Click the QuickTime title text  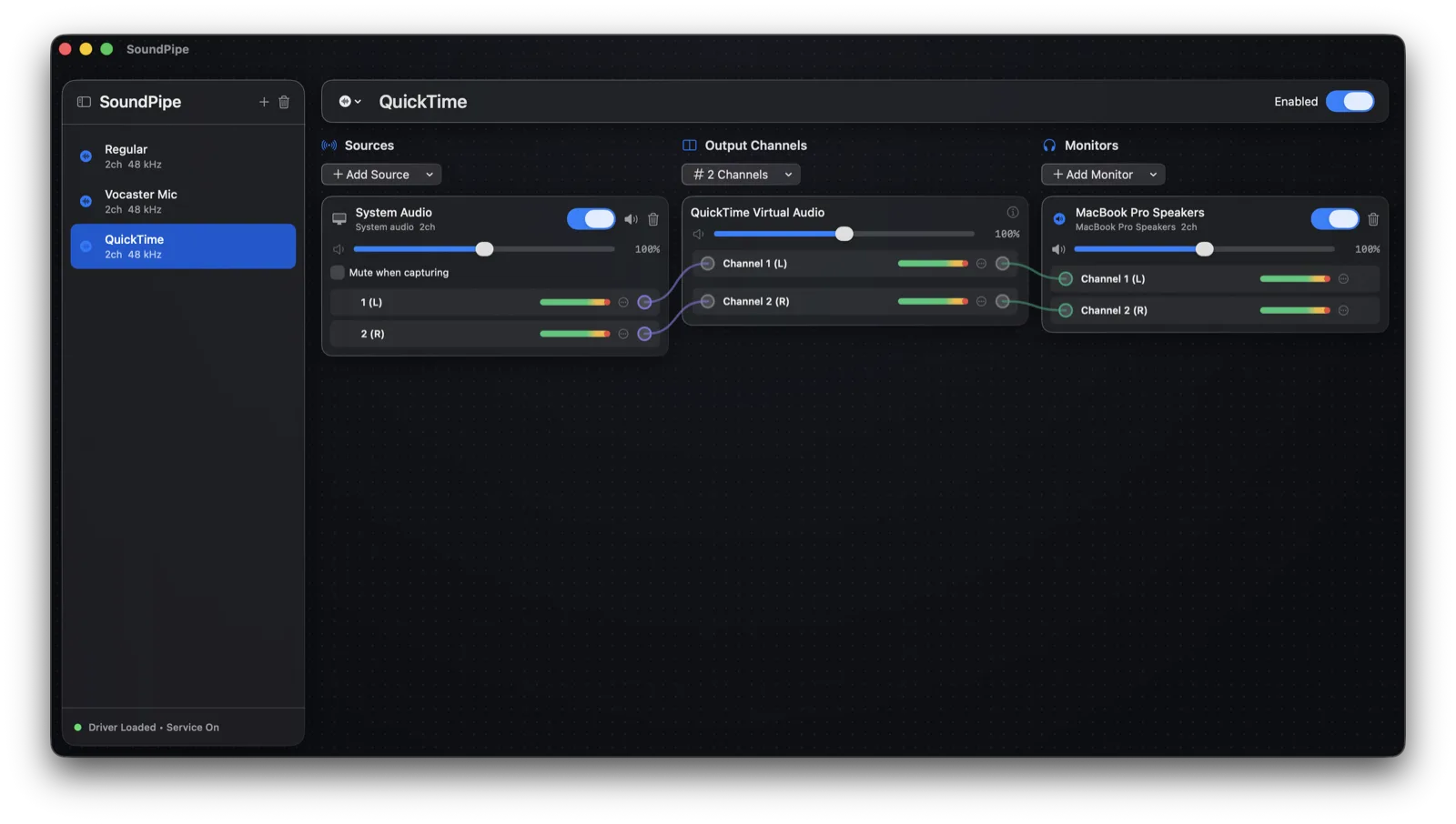[423, 102]
